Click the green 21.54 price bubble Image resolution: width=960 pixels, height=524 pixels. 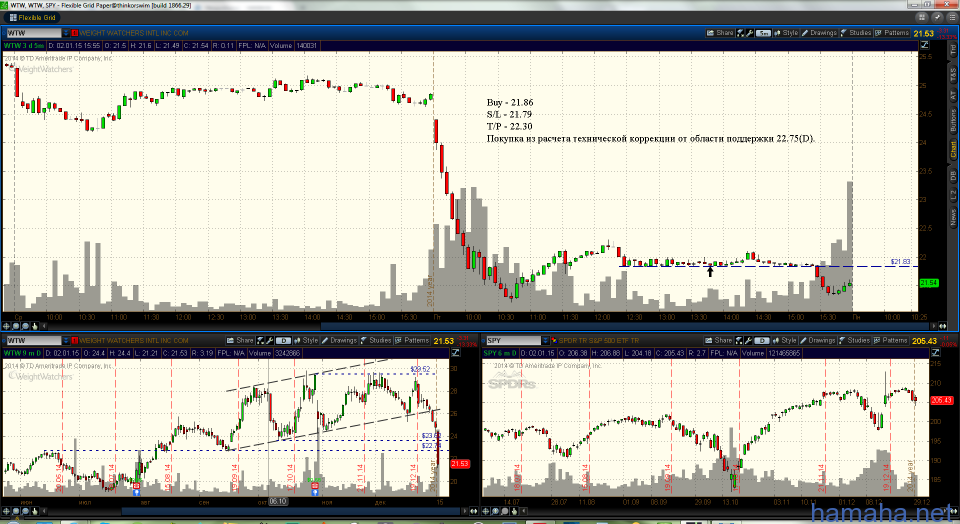pos(929,283)
